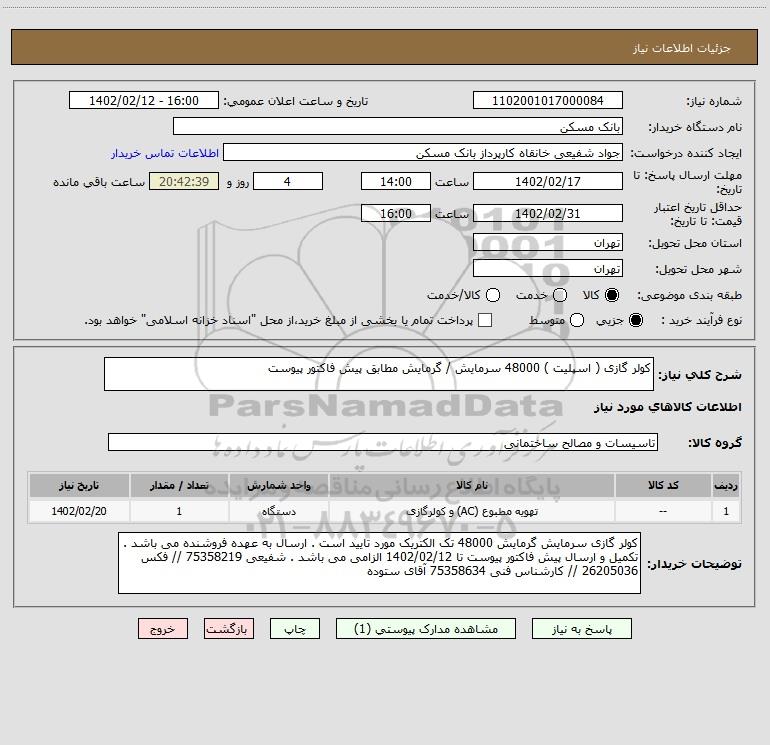The image size is (770, 745).
Task: Click the پاسخ به نیاز button
Action: point(580,629)
